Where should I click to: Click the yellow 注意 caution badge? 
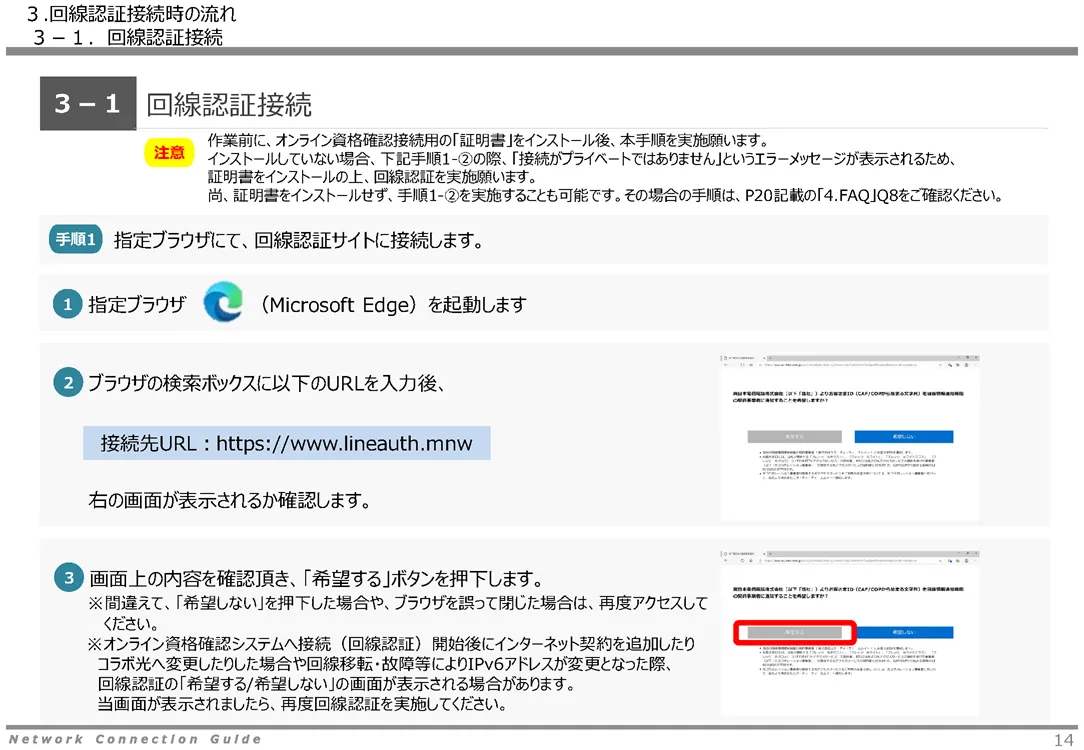pyautogui.click(x=169, y=153)
